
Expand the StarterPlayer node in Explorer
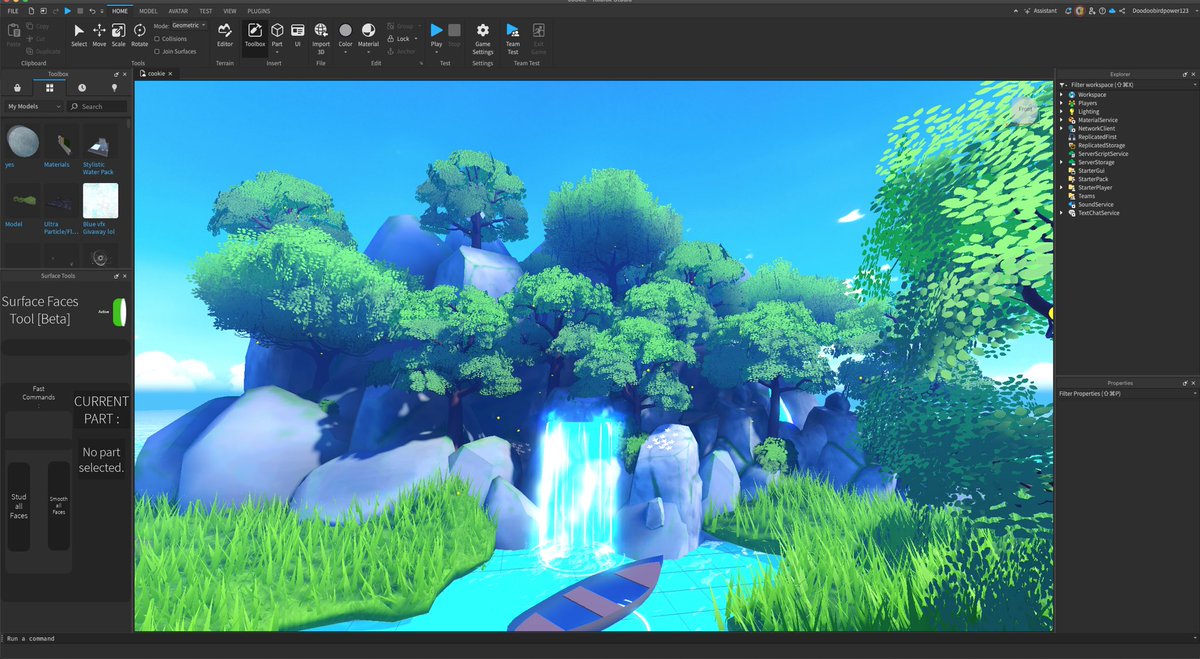pyautogui.click(x=1062, y=188)
